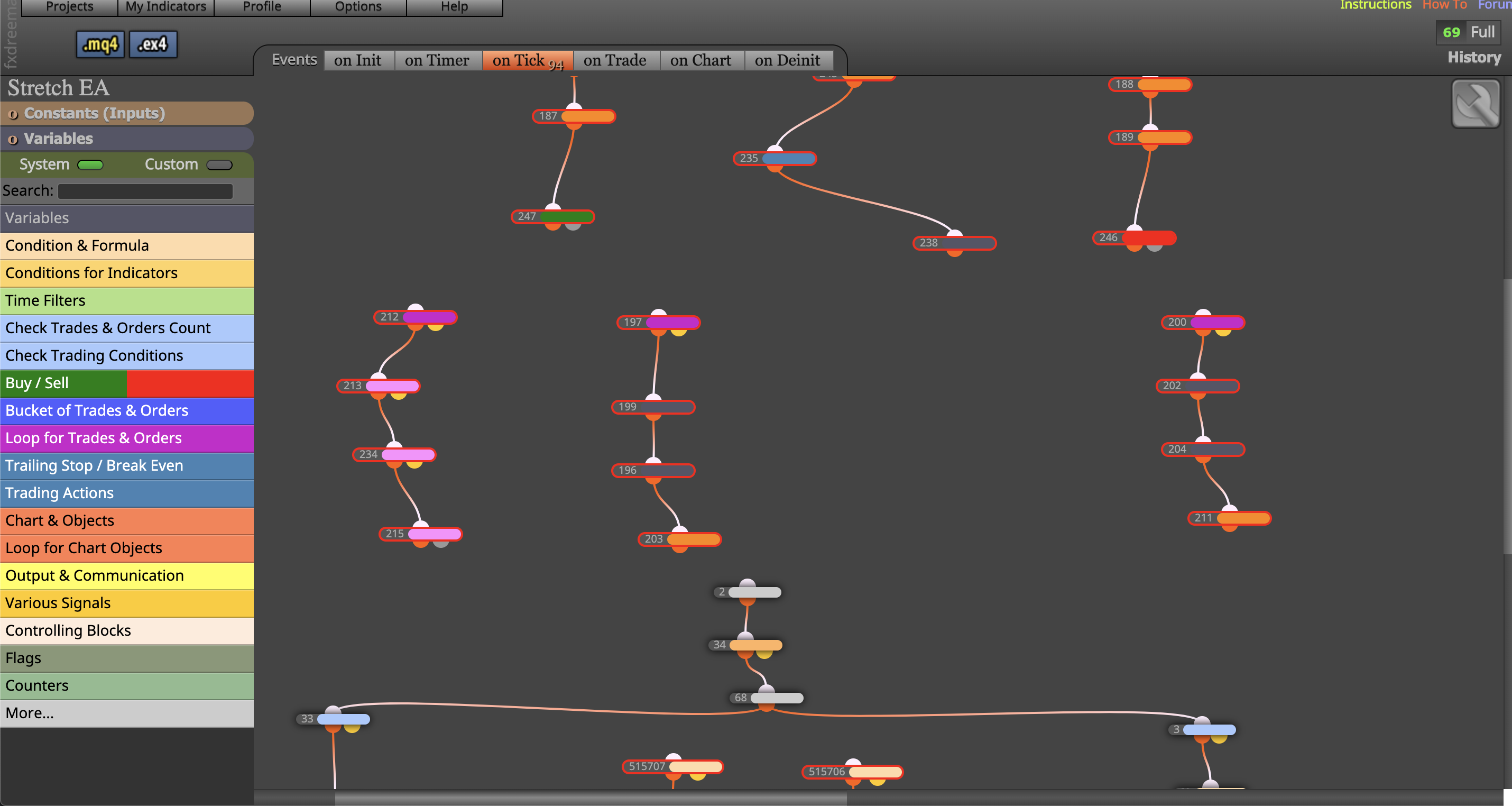1512x806 pixels.
Task: Switch to the on Init event tab
Action: (x=358, y=60)
